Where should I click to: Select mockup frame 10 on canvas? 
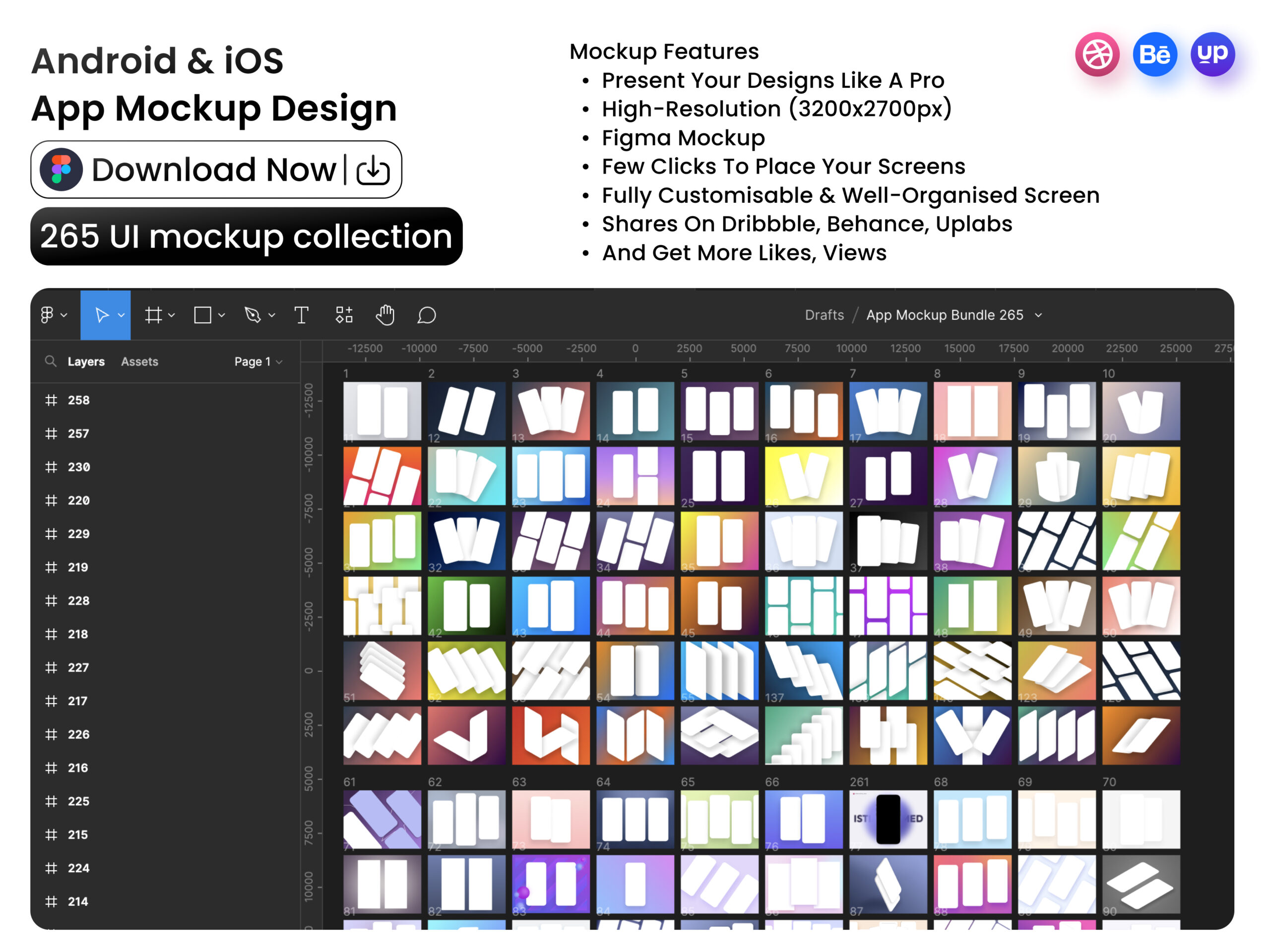(1141, 411)
